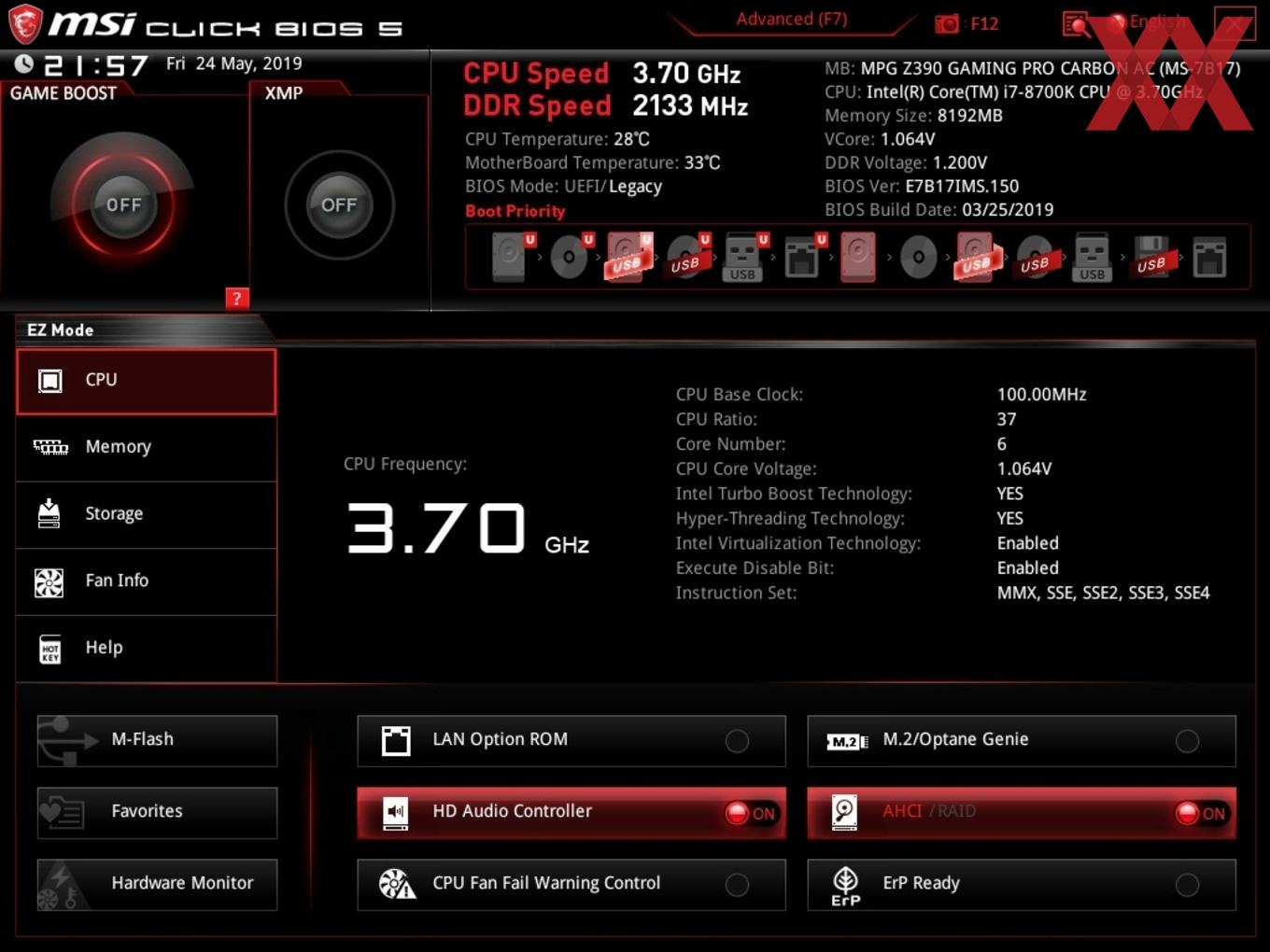This screenshot has height=952, width=1270.
Task: Select the CPU tab in EZ Mode
Action: tap(147, 381)
